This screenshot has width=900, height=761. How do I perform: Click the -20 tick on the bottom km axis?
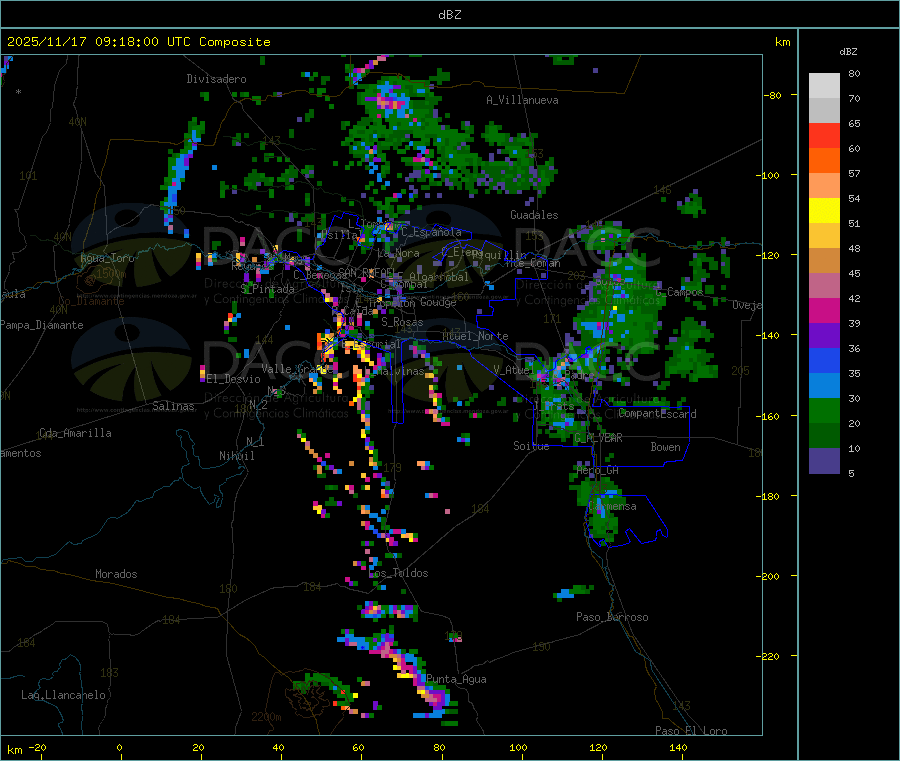(37, 747)
